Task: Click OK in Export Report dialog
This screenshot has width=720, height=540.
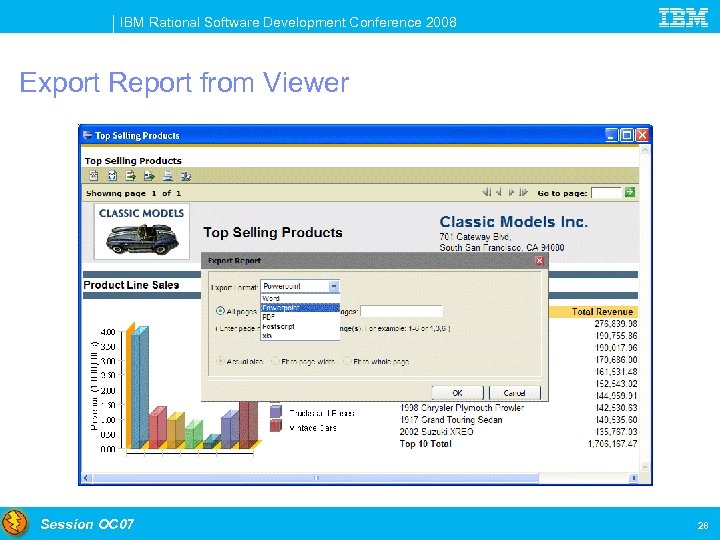Action: point(457,393)
